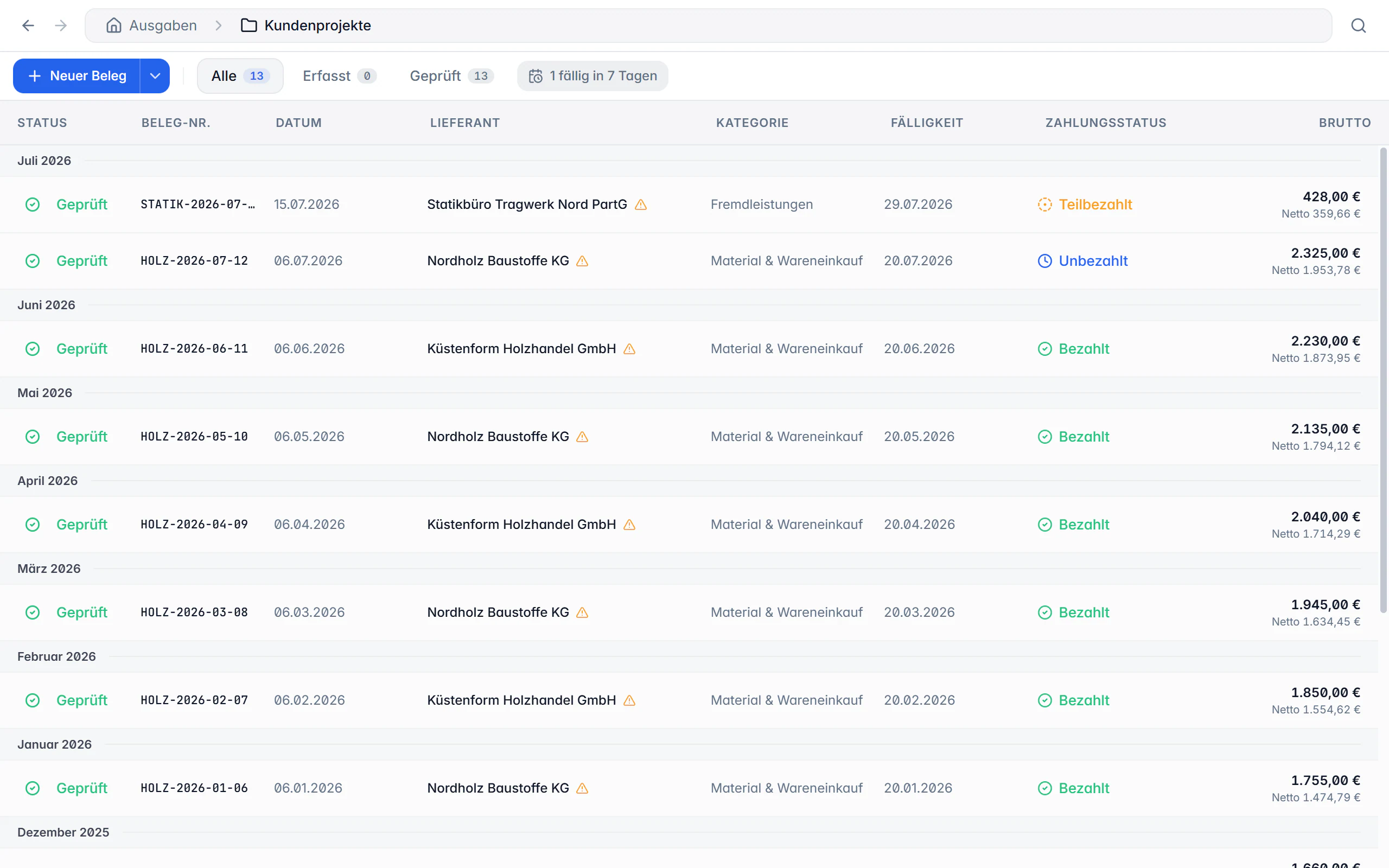The image size is (1389, 868).
Task: Click Geprüft status check icon in HOLZ-2026-07-12 row
Action: click(x=33, y=260)
